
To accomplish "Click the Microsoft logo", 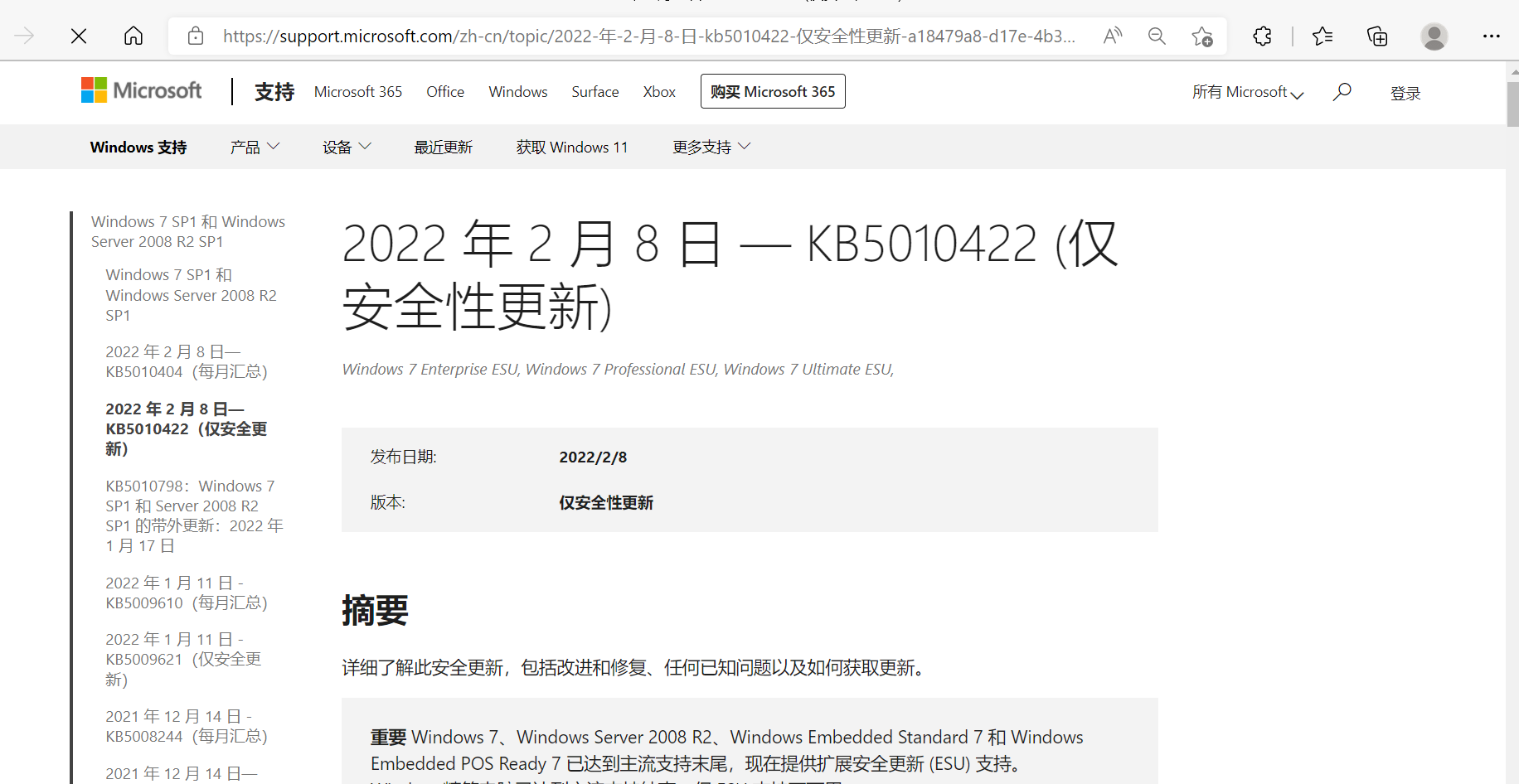I will tap(141, 90).
